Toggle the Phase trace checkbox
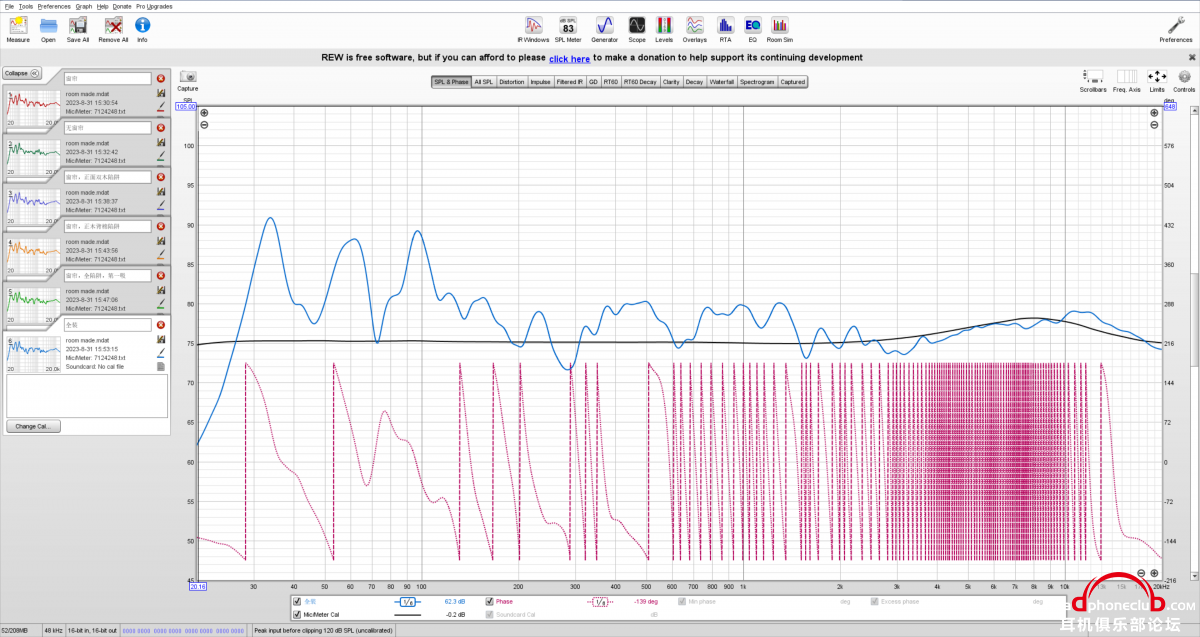This screenshot has width=1200, height=637. coord(489,602)
